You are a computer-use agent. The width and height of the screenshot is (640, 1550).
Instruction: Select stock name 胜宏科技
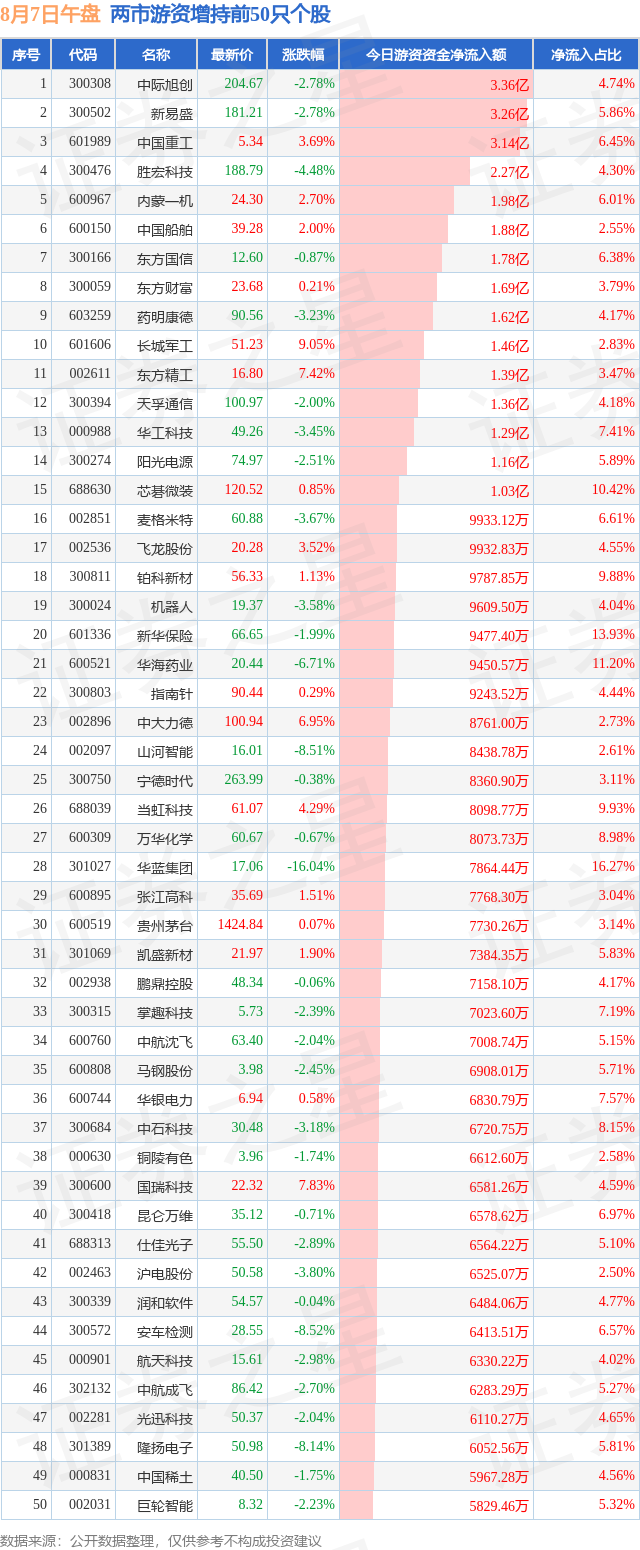pos(165,172)
